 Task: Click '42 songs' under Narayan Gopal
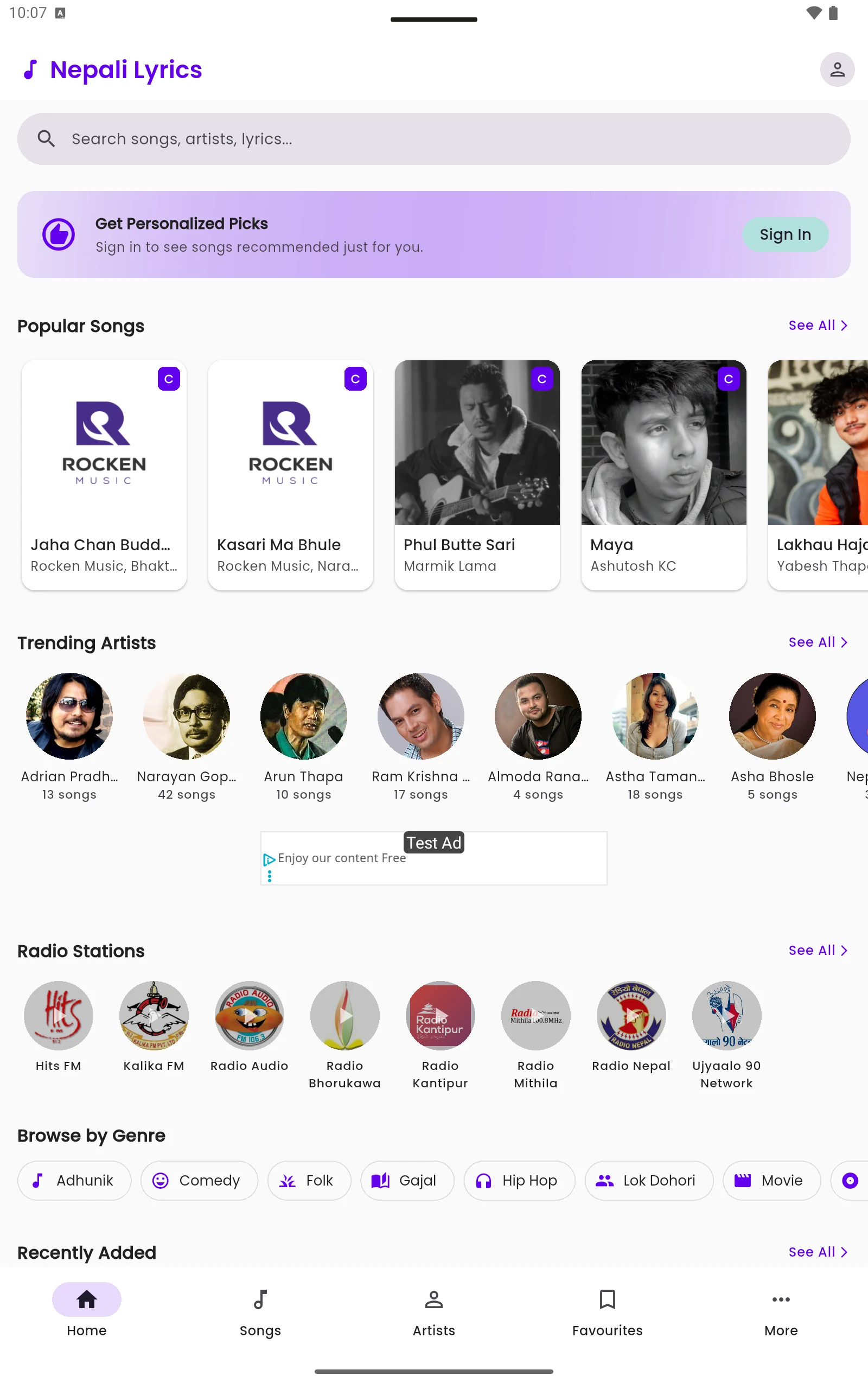tap(187, 794)
